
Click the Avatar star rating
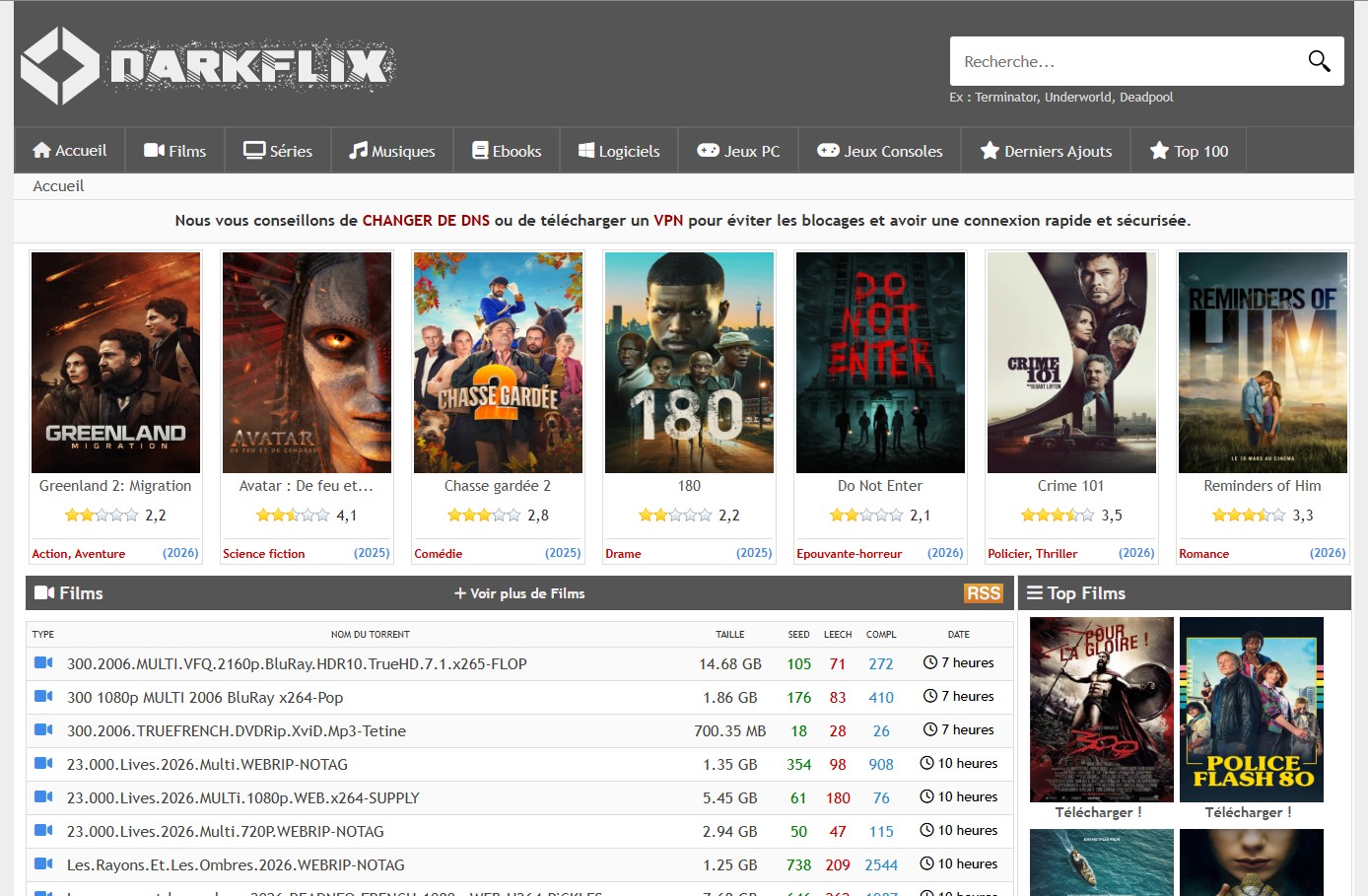click(x=293, y=515)
